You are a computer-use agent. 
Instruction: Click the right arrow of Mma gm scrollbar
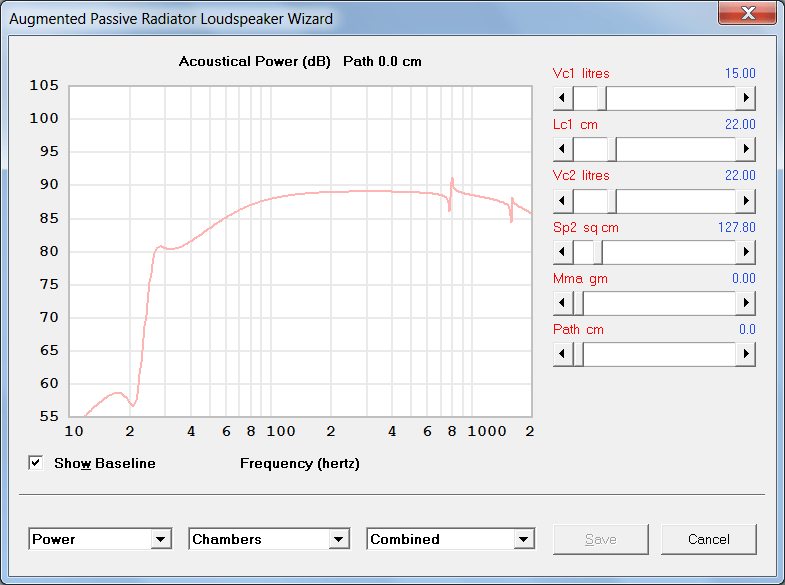tap(746, 303)
